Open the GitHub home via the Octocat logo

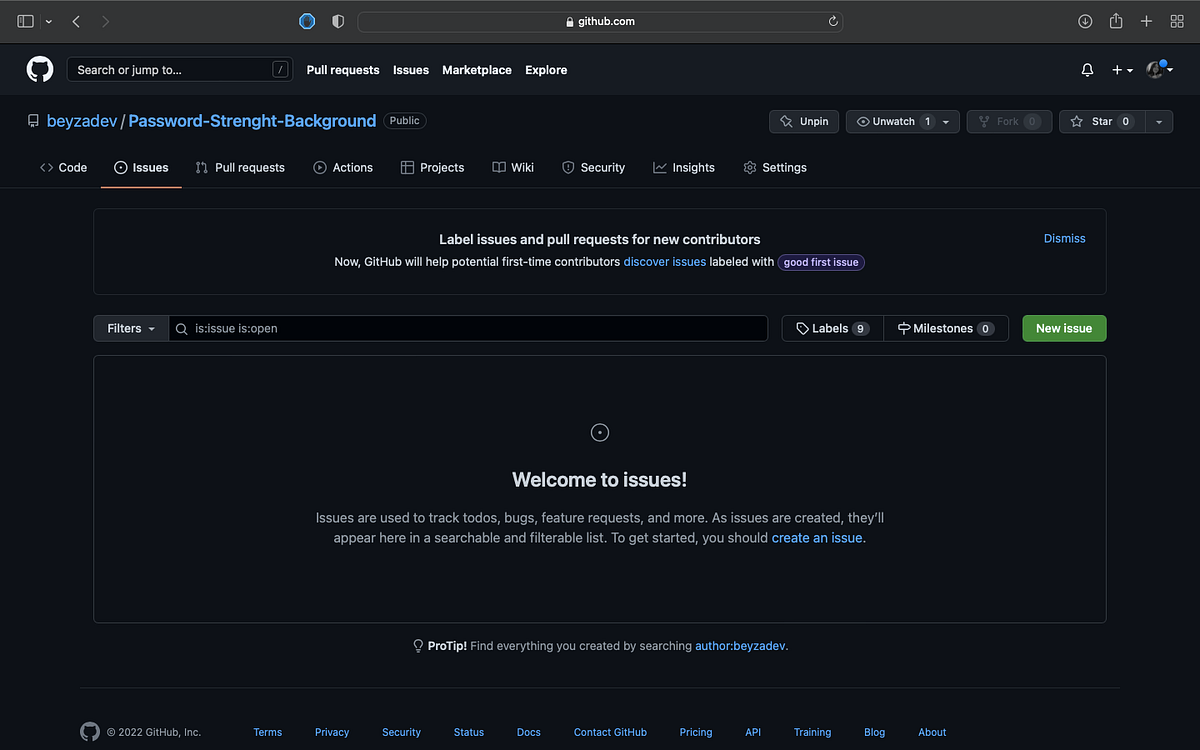[40, 69]
